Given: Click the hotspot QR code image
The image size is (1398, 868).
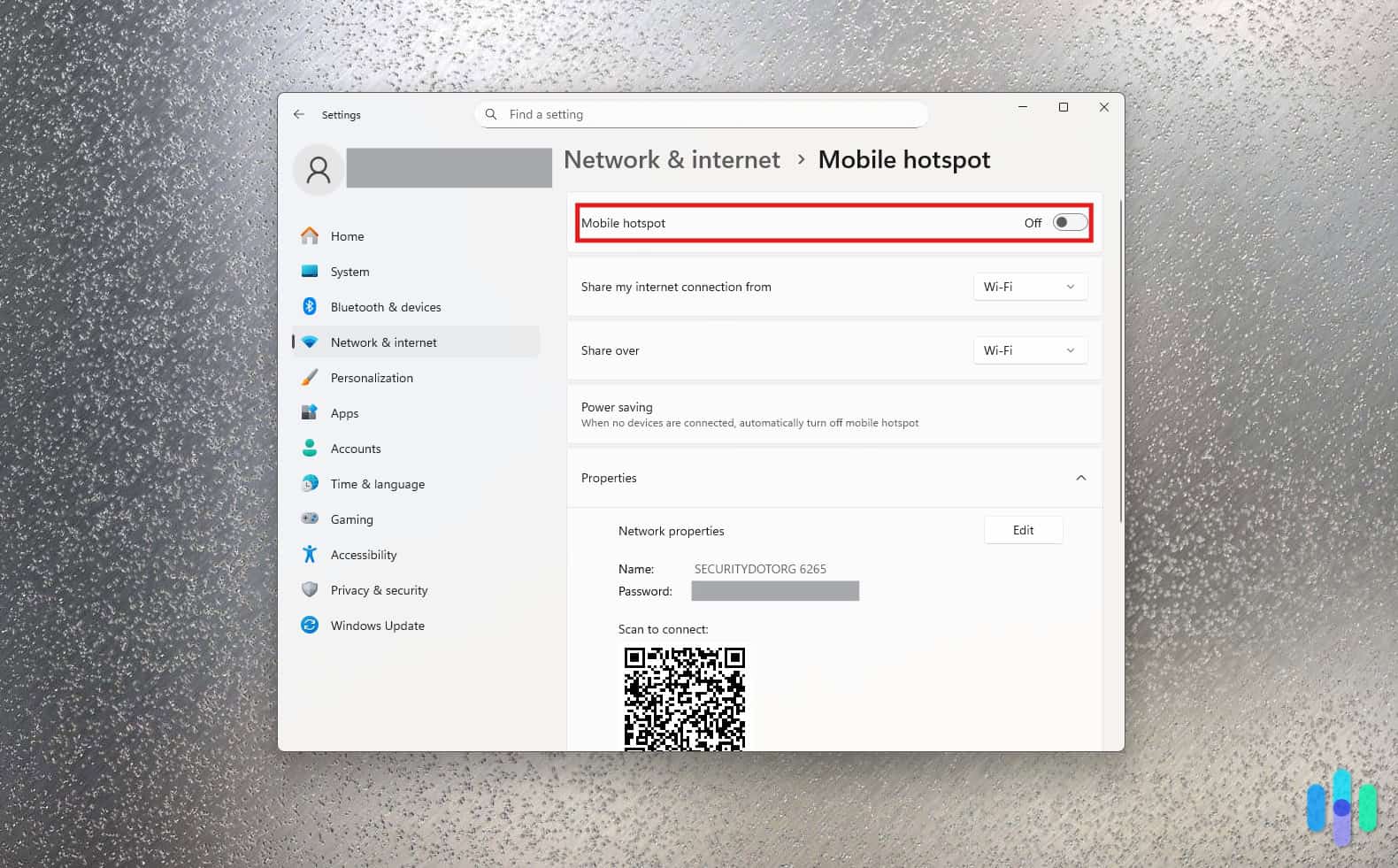Looking at the screenshot, I should point(685,698).
